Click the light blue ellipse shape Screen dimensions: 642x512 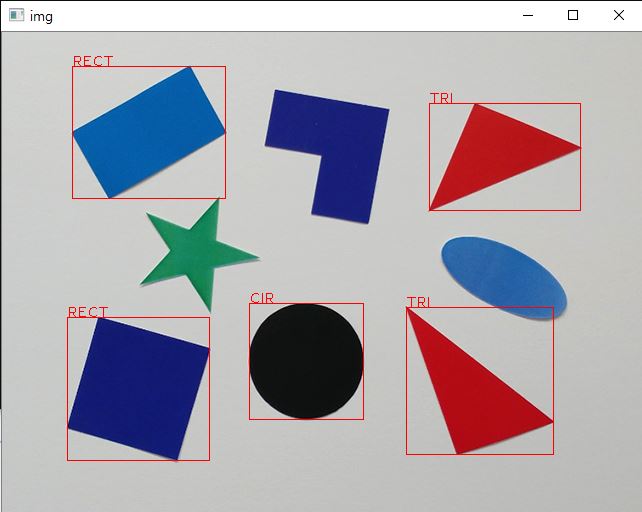pyautogui.click(x=504, y=278)
